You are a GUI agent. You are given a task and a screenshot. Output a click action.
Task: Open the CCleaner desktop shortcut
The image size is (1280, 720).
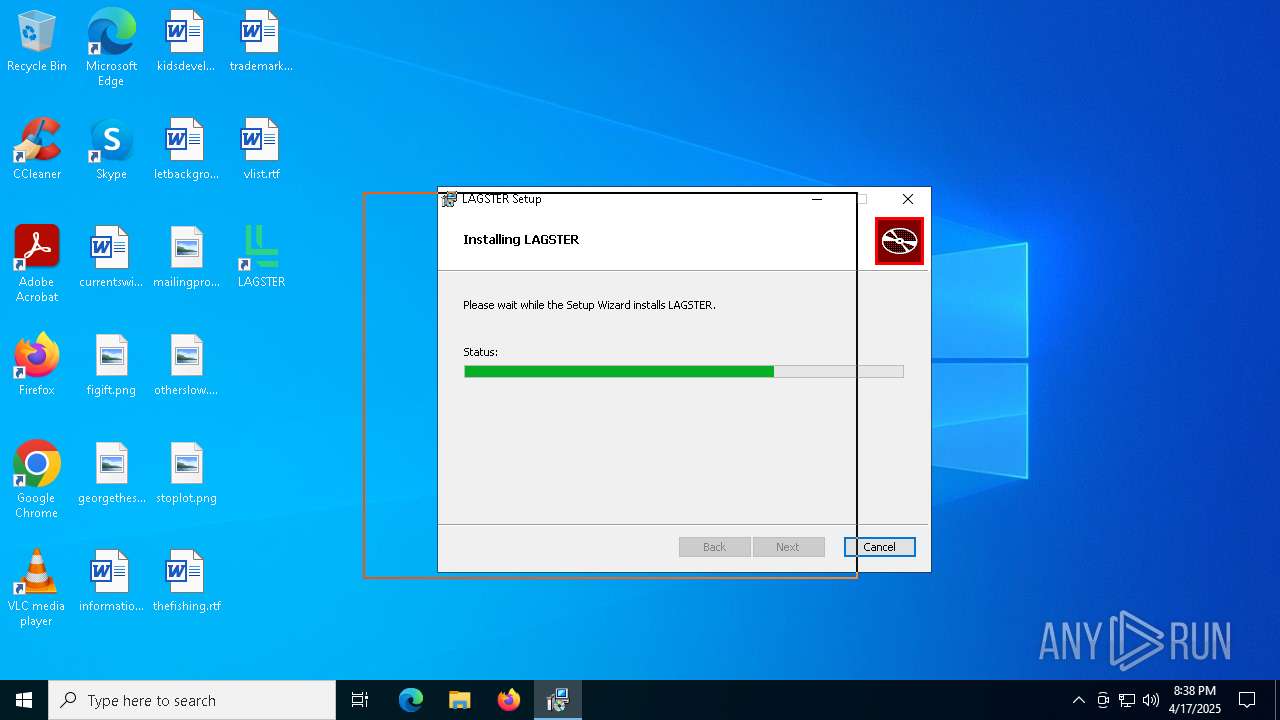[37, 149]
